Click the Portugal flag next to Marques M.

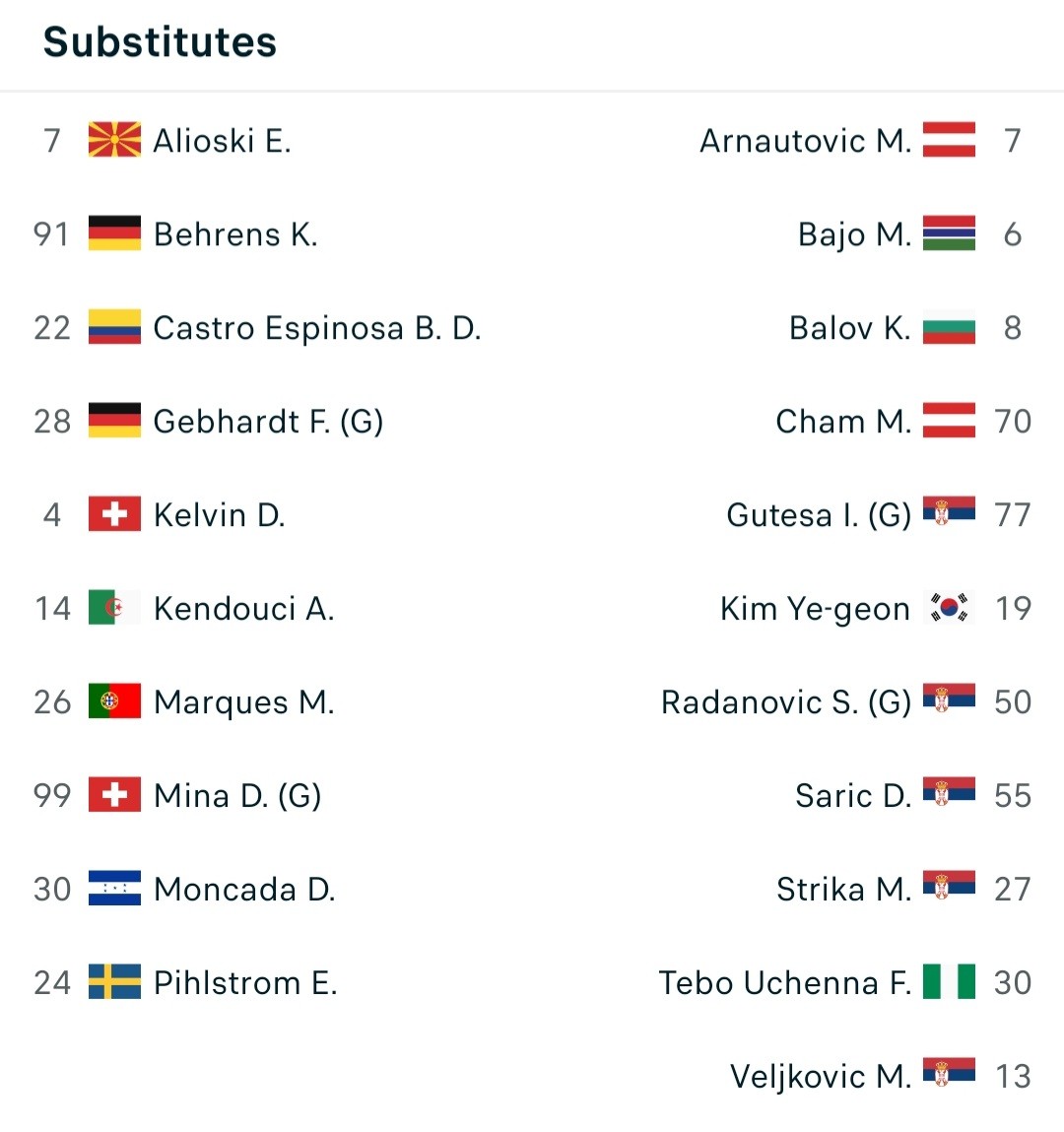click(x=114, y=701)
